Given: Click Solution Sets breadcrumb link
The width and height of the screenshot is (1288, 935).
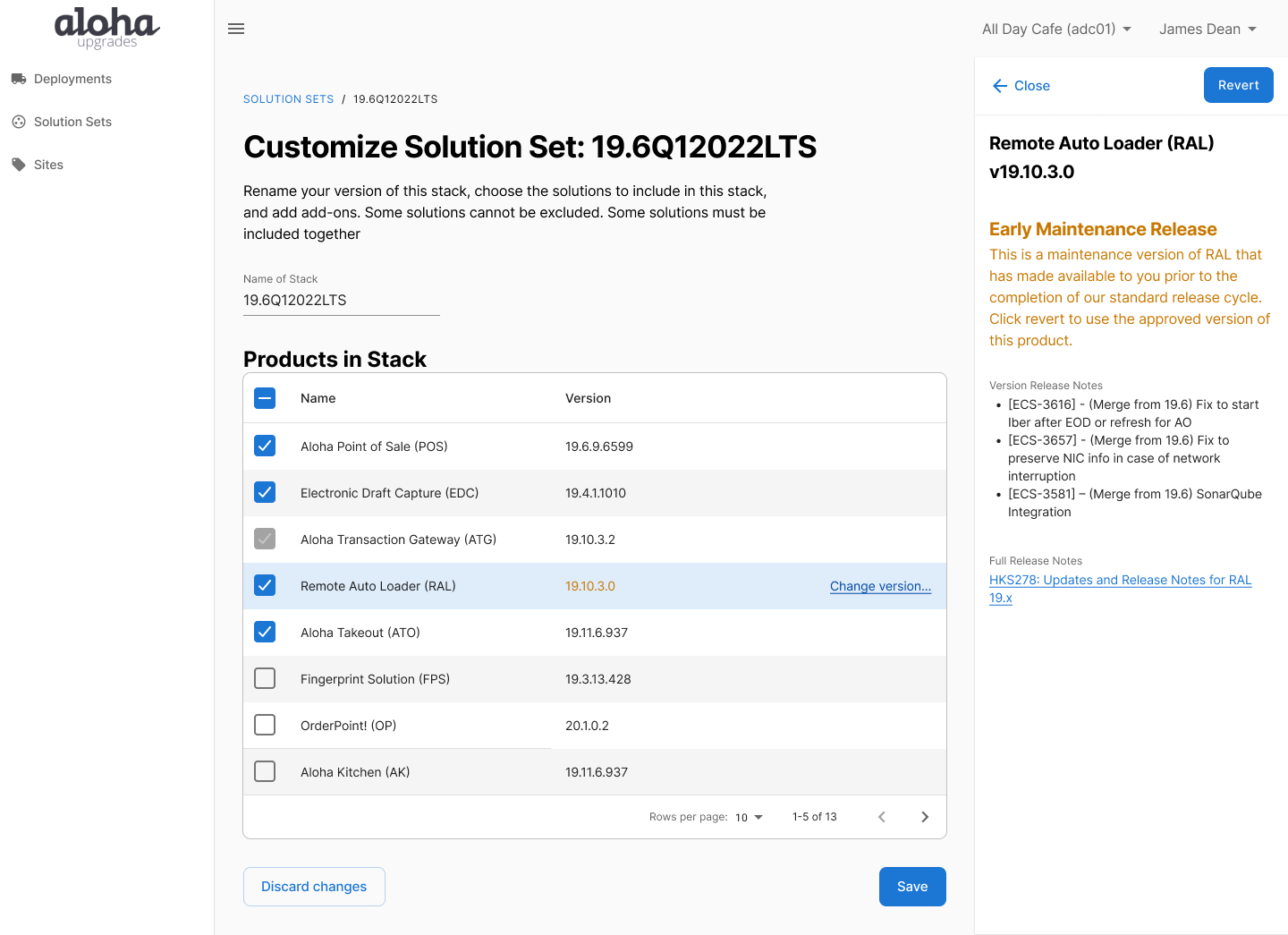Looking at the screenshot, I should click(288, 99).
